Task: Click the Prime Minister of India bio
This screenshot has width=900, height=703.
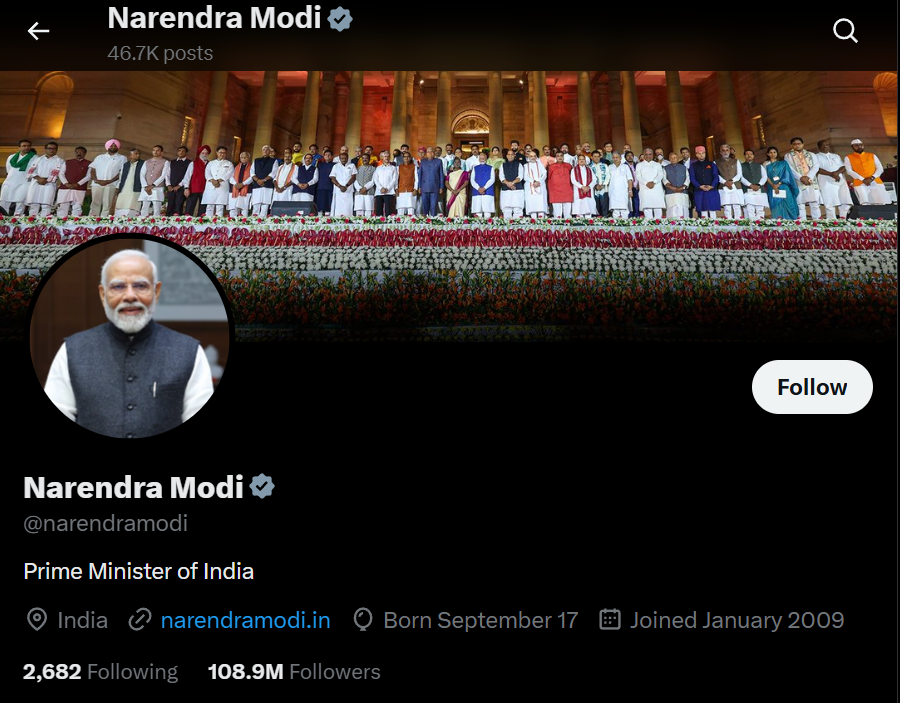Action: (x=138, y=572)
